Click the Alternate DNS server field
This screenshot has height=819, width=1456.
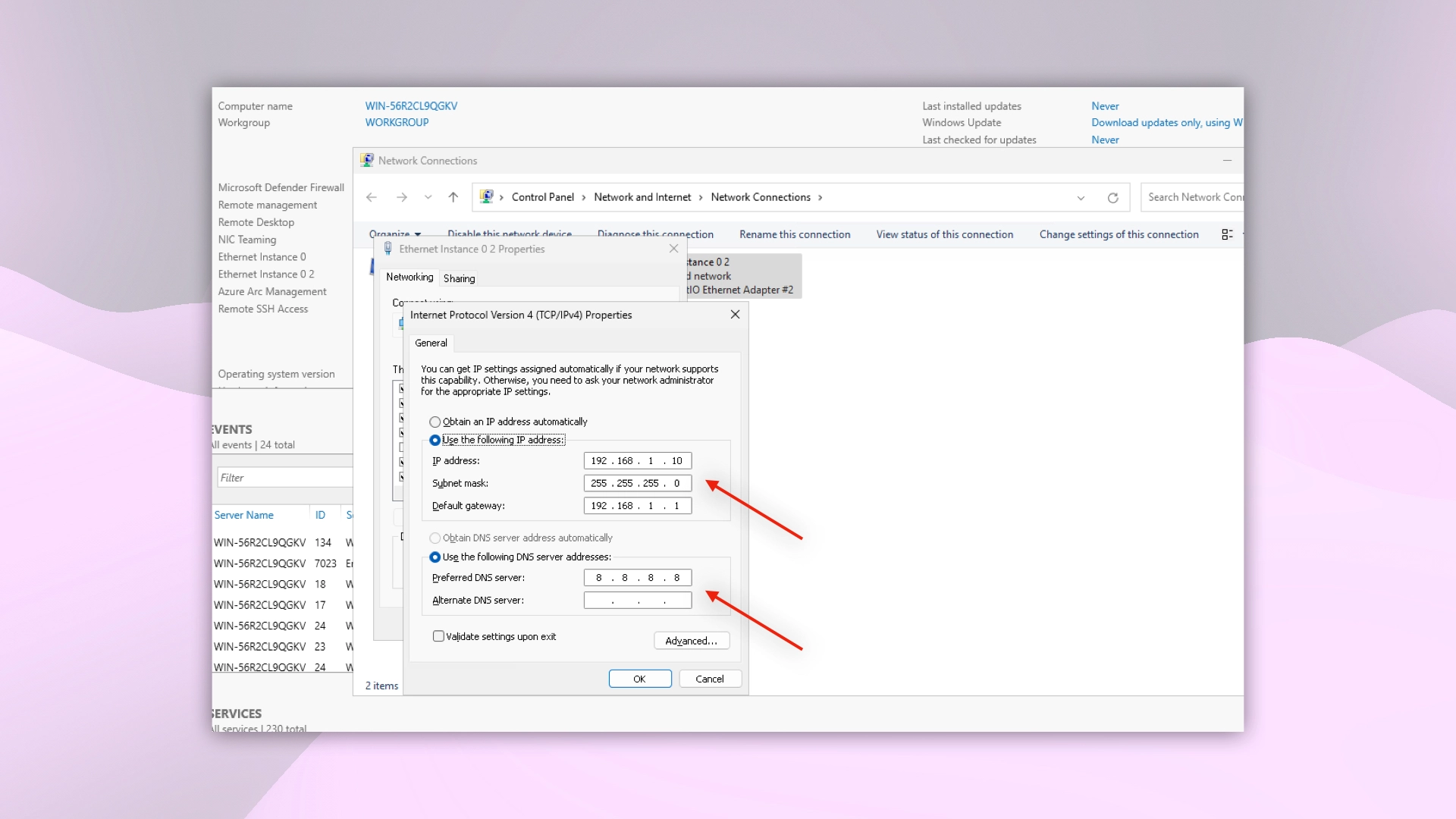click(x=637, y=600)
